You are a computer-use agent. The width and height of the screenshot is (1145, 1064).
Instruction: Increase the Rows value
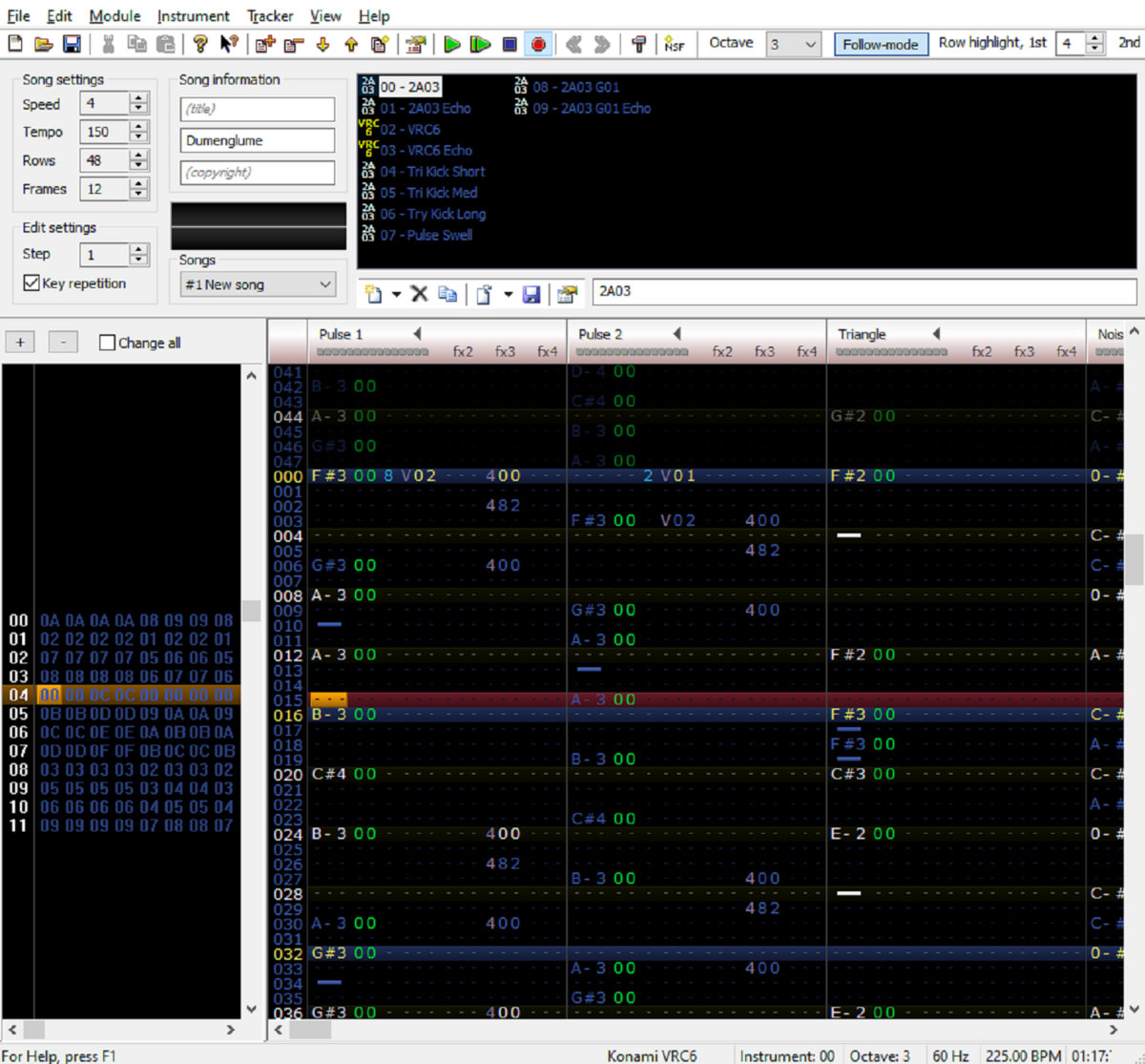(139, 156)
